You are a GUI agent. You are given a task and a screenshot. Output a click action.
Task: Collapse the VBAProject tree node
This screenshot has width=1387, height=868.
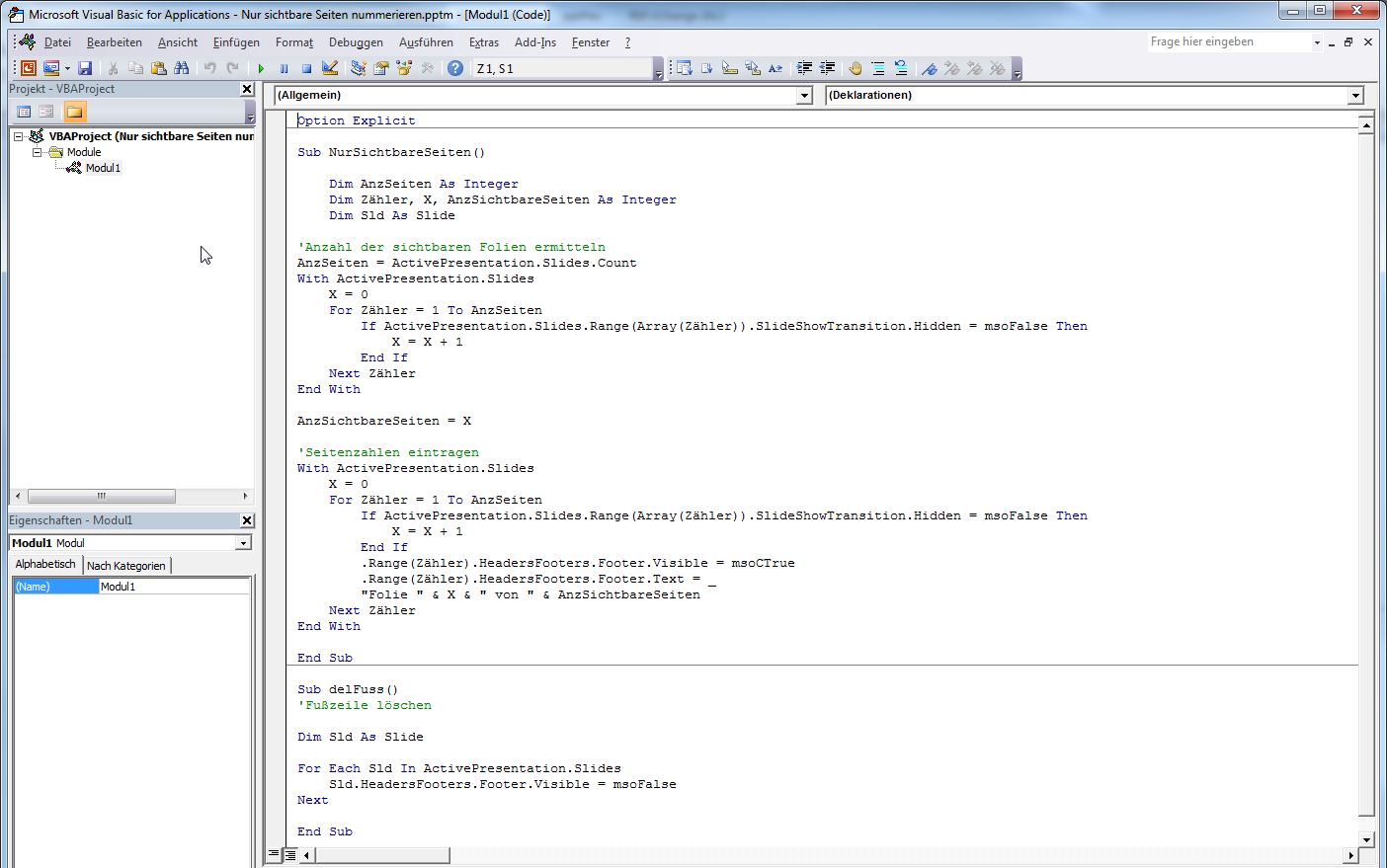tap(18, 136)
